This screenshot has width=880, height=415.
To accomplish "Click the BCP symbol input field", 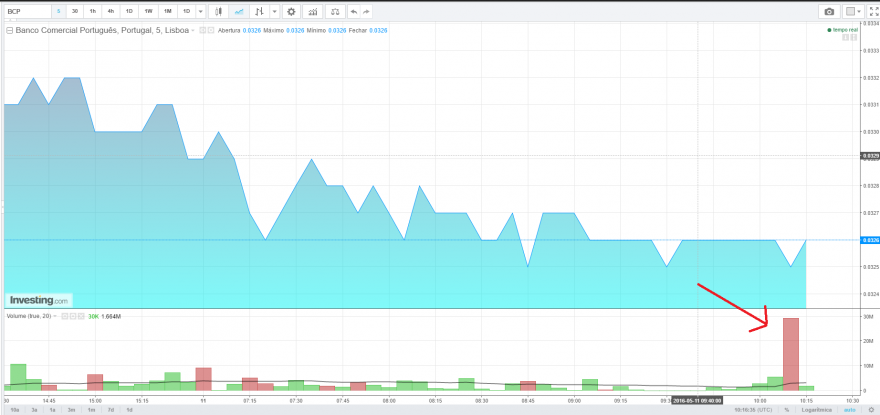I will click(28, 11).
